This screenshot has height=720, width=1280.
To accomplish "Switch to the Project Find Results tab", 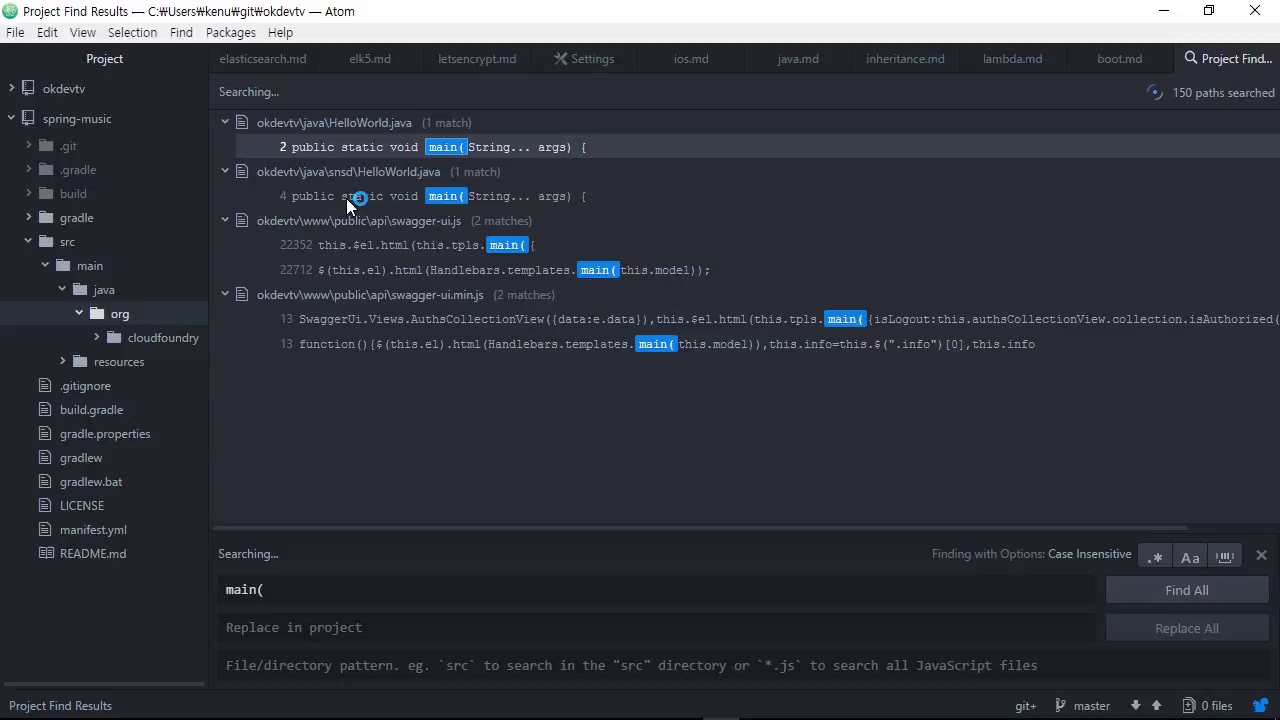I will point(1227,59).
